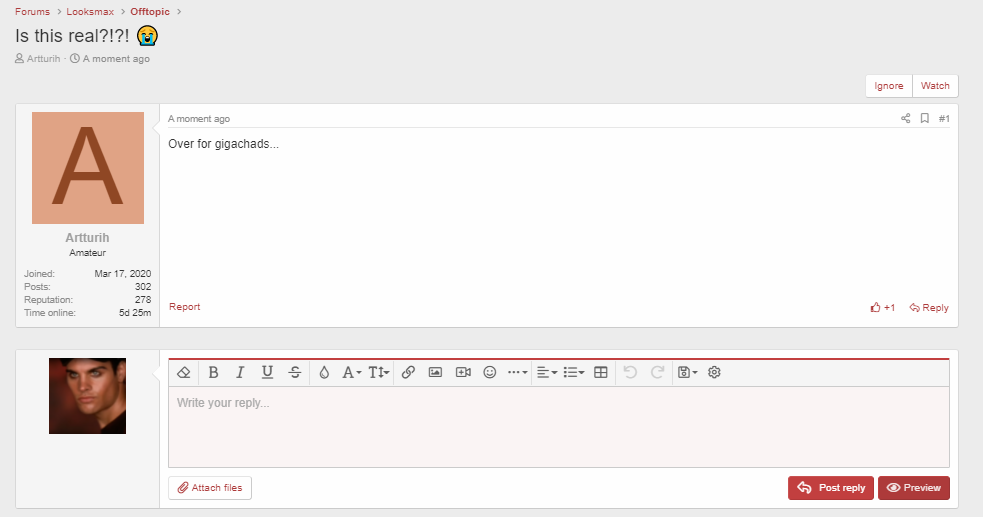Focus the Write your reply field

point(559,427)
